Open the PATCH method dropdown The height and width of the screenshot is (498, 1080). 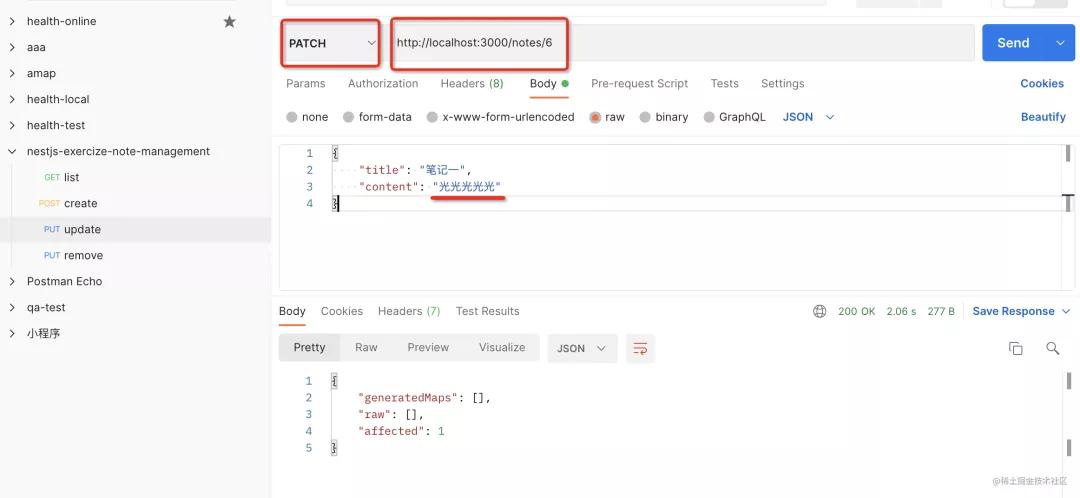[331, 43]
